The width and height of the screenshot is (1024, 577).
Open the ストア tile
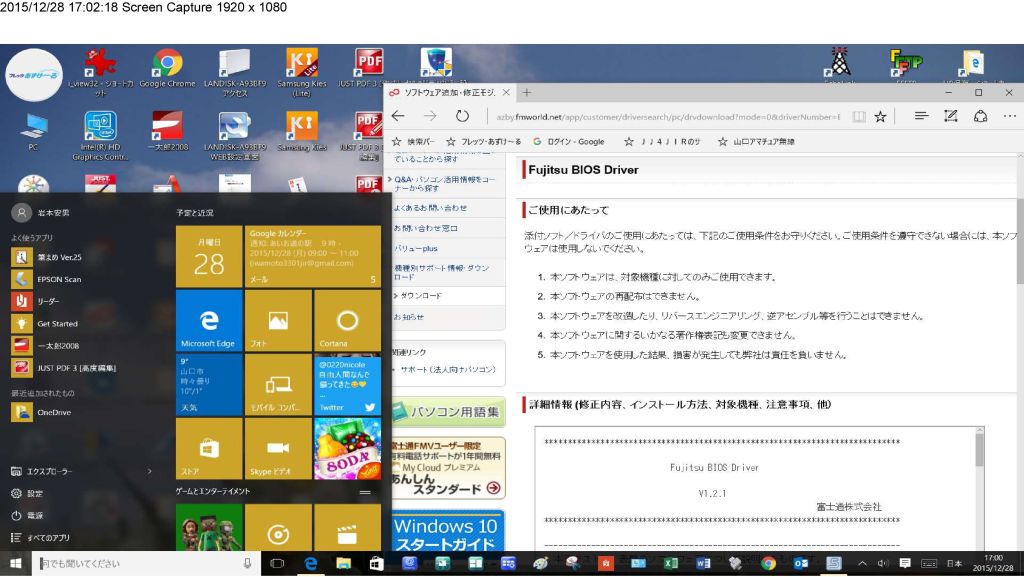(209, 448)
